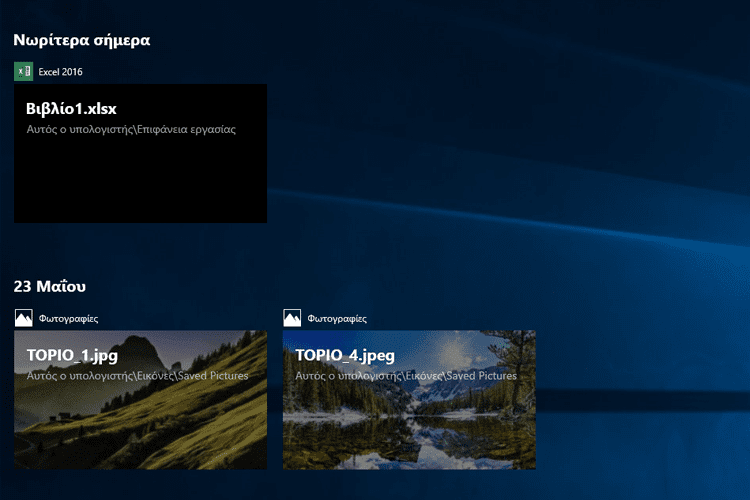The height and width of the screenshot is (500, 750).
Task: Click the 'Excel 2016' label
Action: tap(60, 72)
